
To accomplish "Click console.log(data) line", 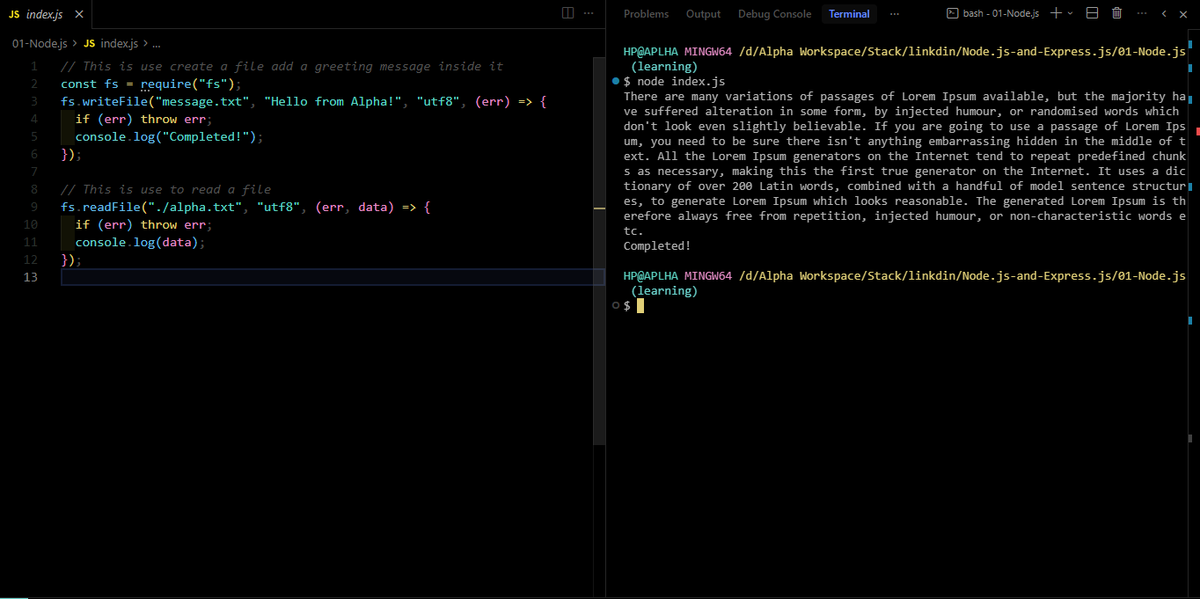I will [141, 242].
